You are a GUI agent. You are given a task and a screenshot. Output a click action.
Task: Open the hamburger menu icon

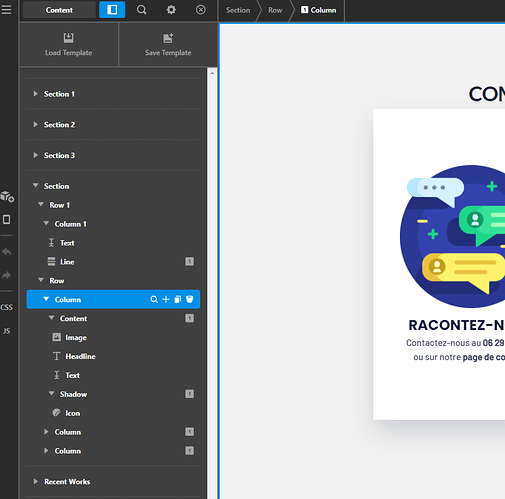[6, 9]
